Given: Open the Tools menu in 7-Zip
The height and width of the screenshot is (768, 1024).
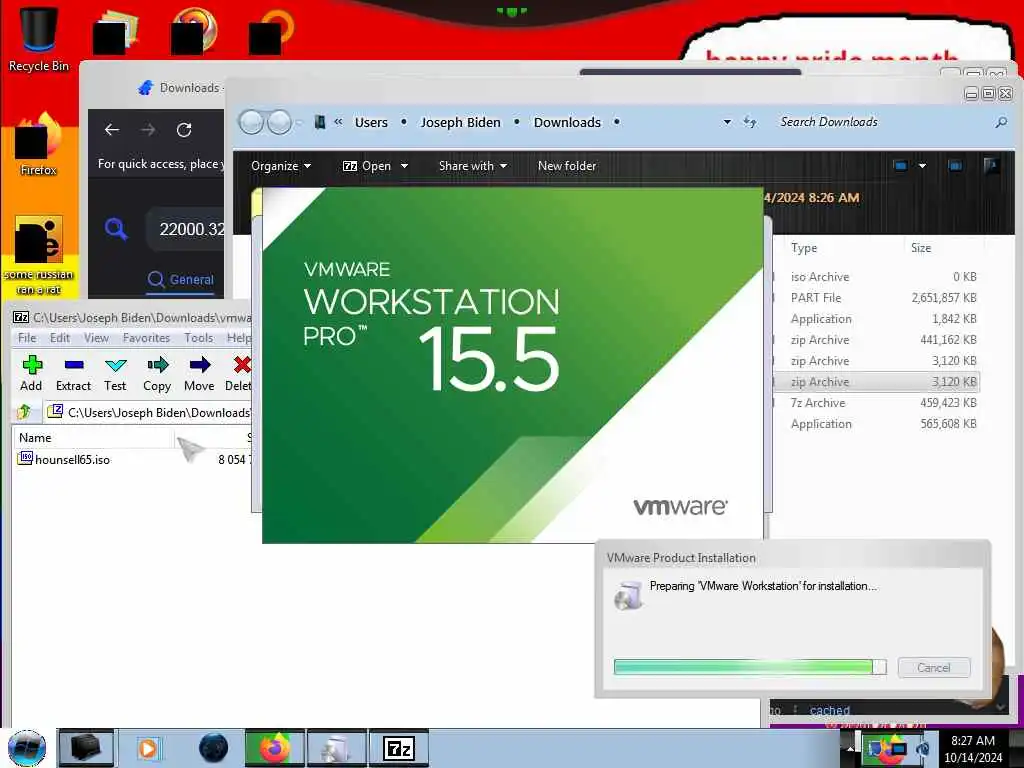Looking at the screenshot, I should click(199, 338).
